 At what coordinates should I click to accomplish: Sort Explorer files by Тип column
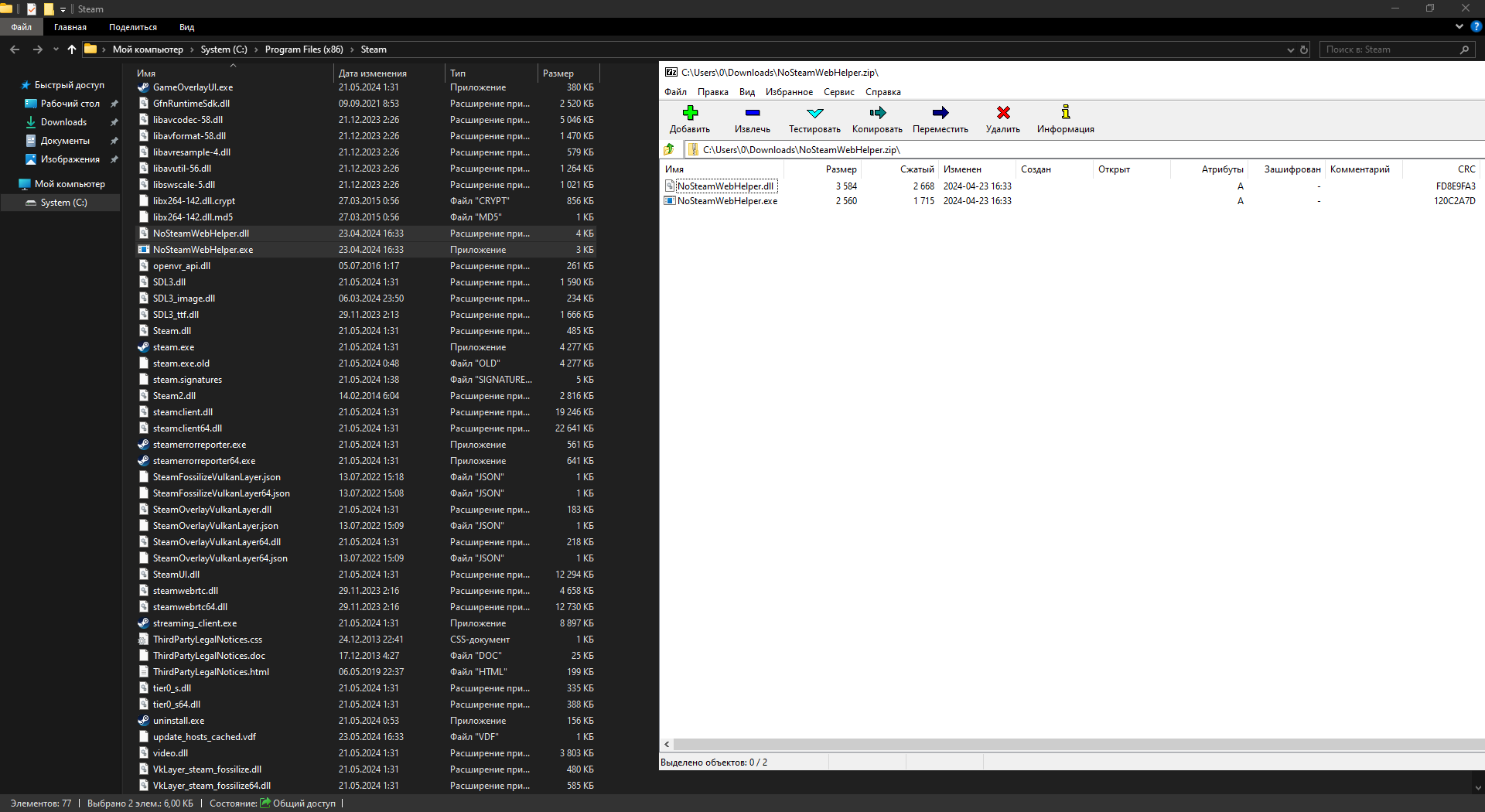pyautogui.click(x=491, y=73)
